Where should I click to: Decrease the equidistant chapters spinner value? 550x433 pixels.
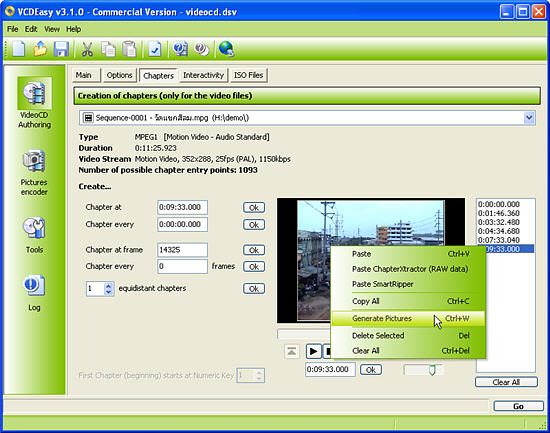pyautogui.click(x=109, y=292)
